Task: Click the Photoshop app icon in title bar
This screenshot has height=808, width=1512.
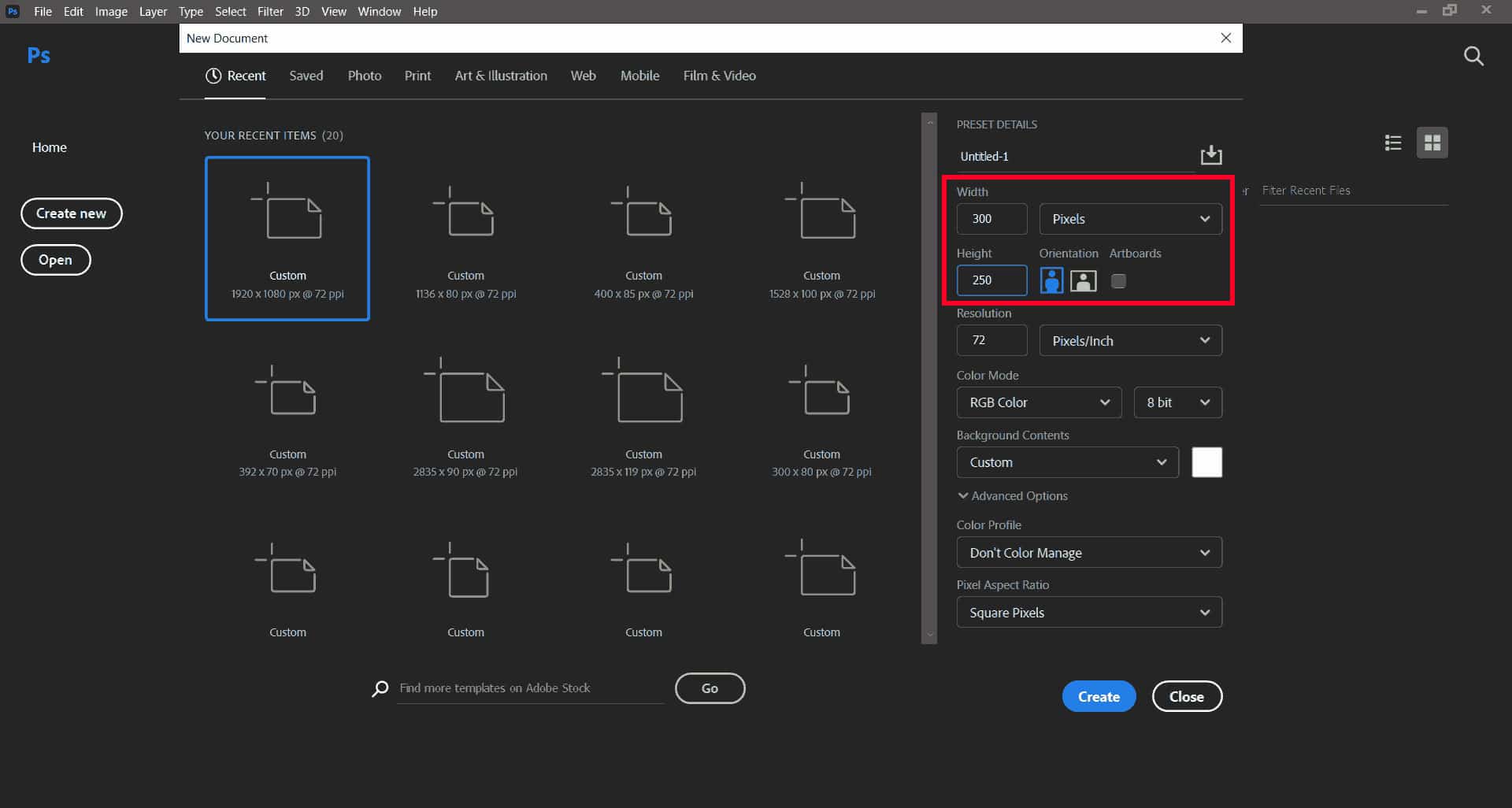Action: pos(13,11)
